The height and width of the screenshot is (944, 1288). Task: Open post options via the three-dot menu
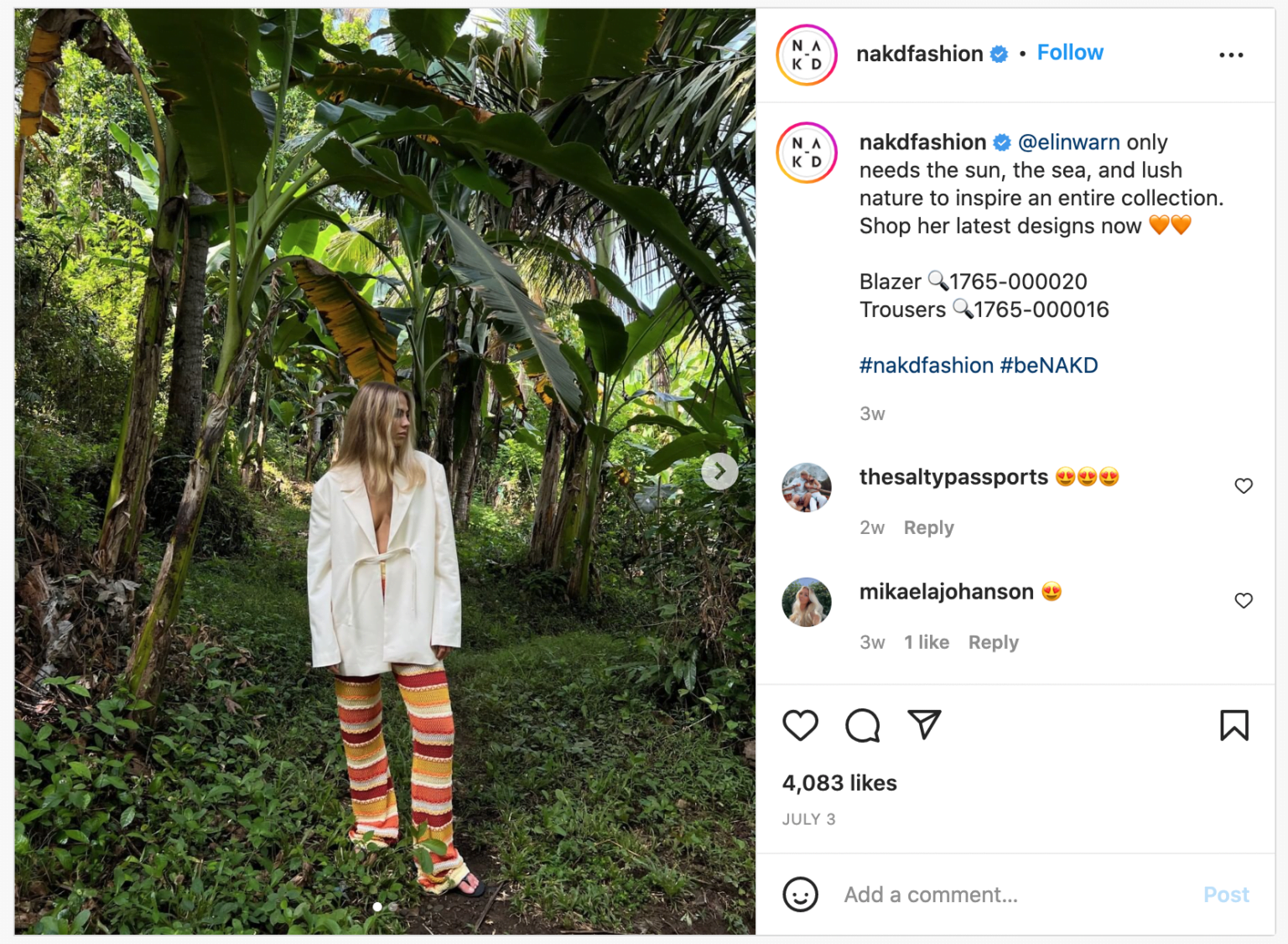point(1231,54)
